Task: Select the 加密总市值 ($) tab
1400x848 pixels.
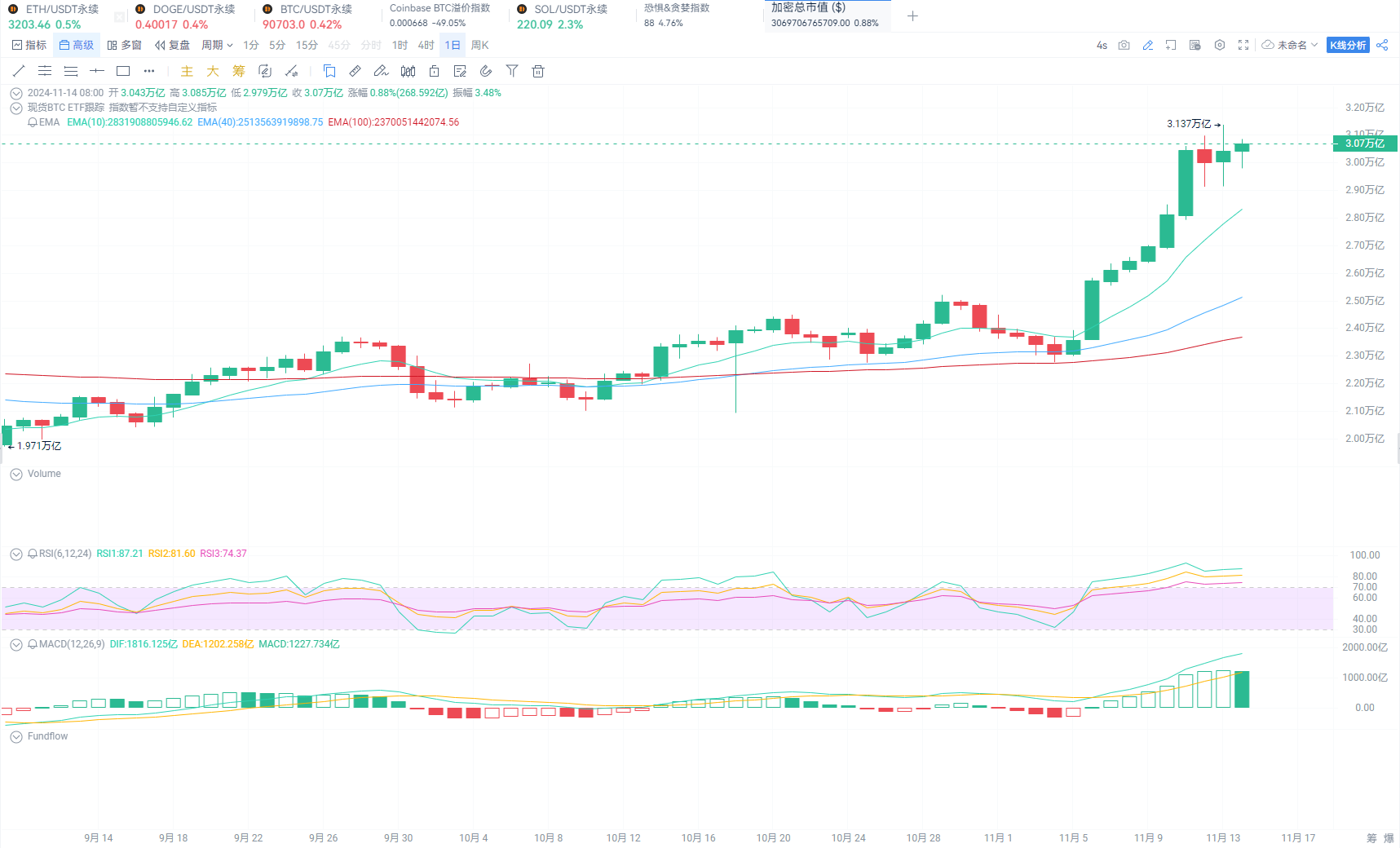Action: [x=826, y=15]
